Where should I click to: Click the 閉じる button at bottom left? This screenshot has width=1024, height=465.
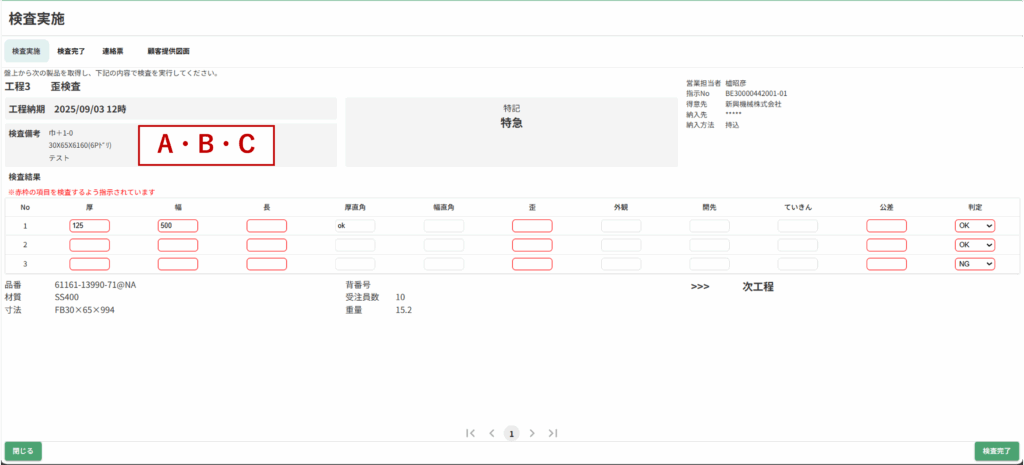pos(23,451)
